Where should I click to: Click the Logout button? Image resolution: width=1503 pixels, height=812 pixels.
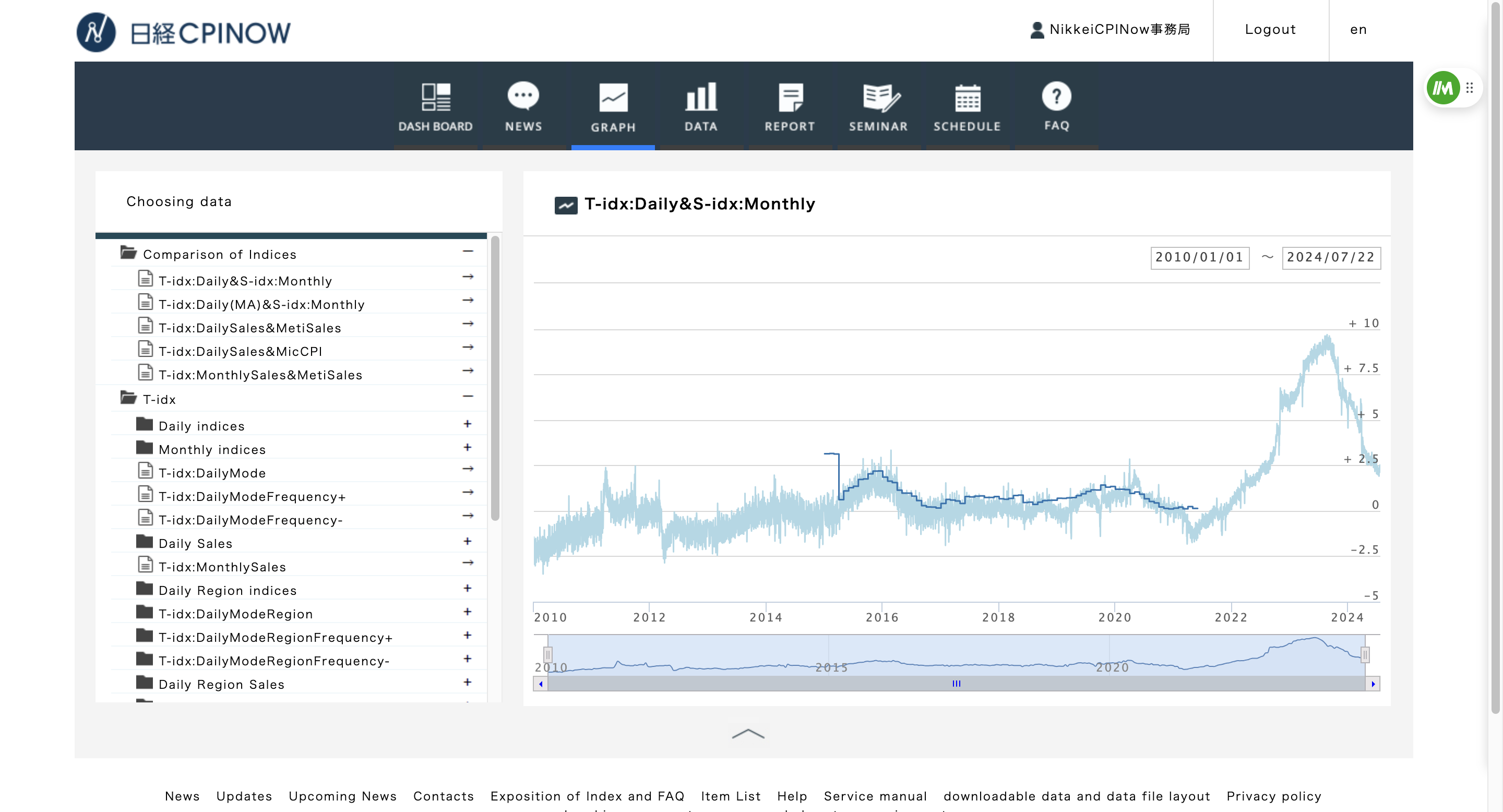coord(1270,29)
